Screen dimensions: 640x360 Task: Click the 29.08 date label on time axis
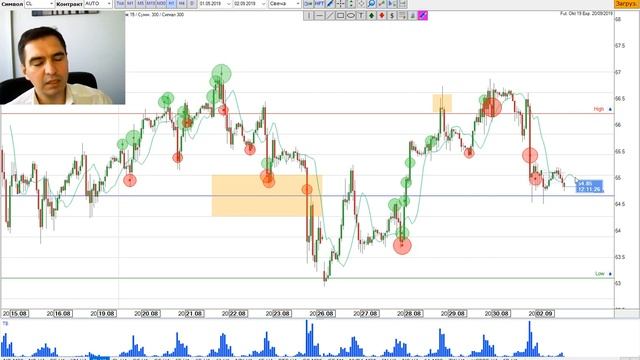(457, 313)
